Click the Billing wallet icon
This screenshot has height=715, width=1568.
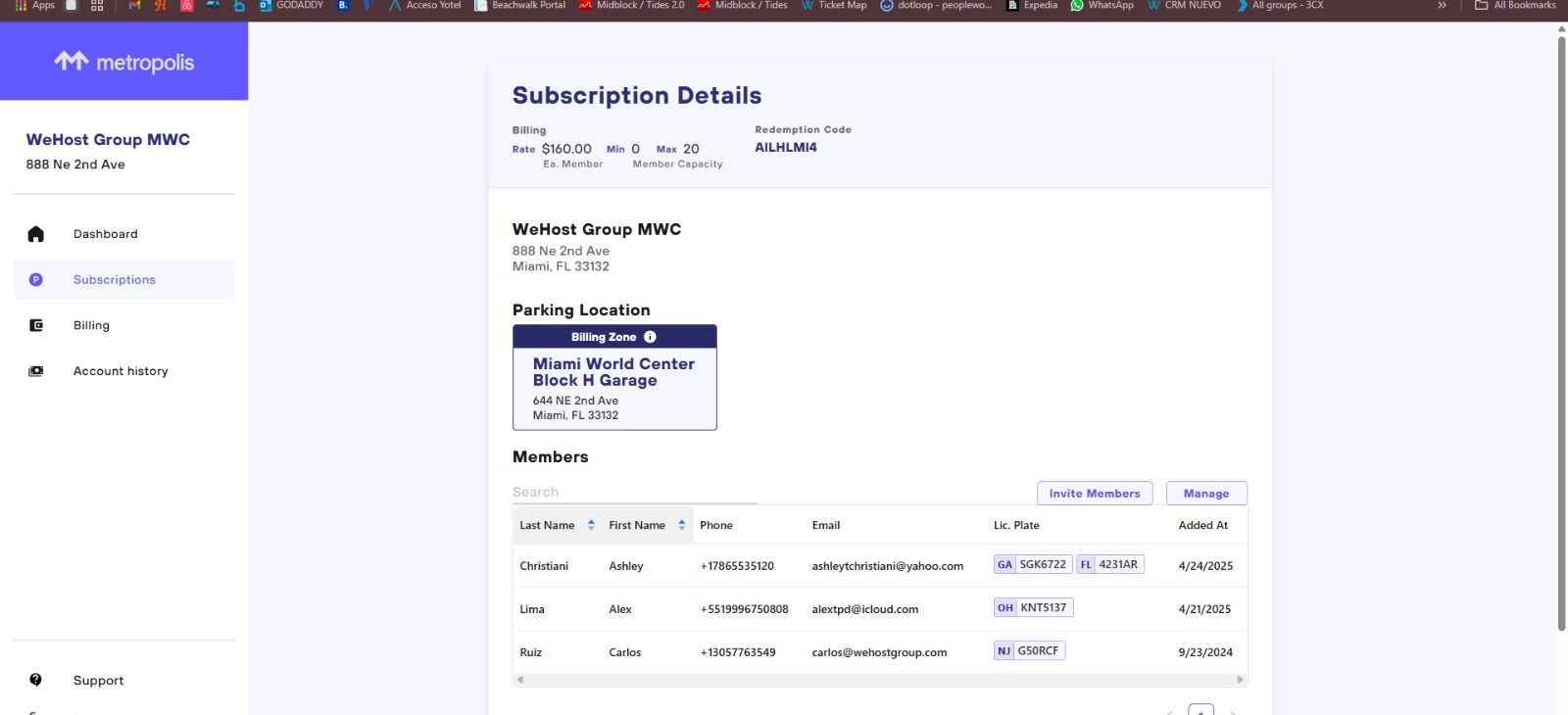(x=36, y=325)
